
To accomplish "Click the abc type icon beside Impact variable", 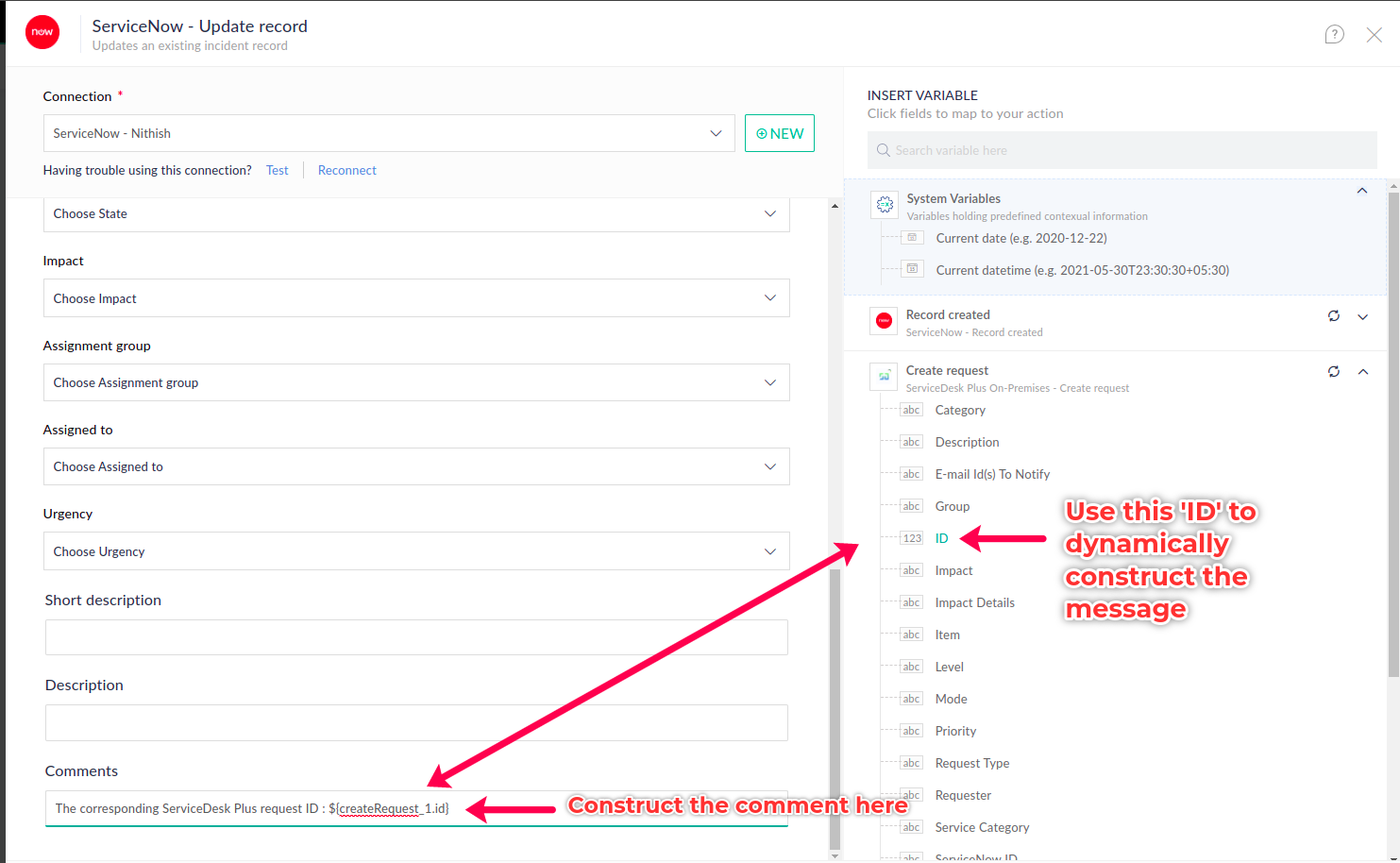I will point(911,570).
